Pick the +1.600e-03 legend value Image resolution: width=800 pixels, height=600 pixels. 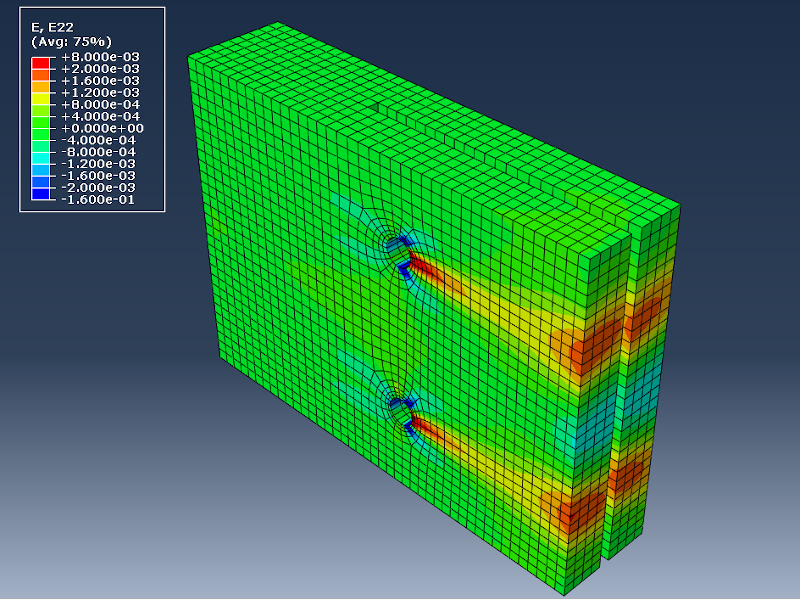pyautogui.click(x=100, y=81)
